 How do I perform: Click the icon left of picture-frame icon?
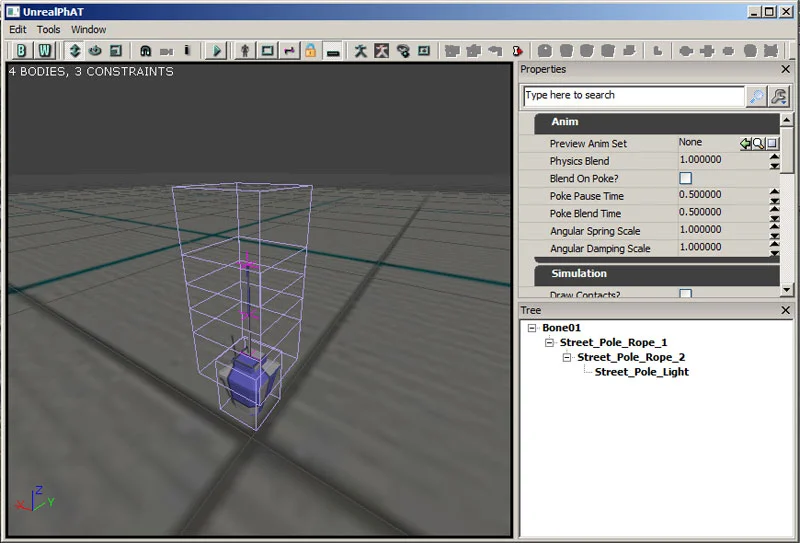tap(403, 51)
